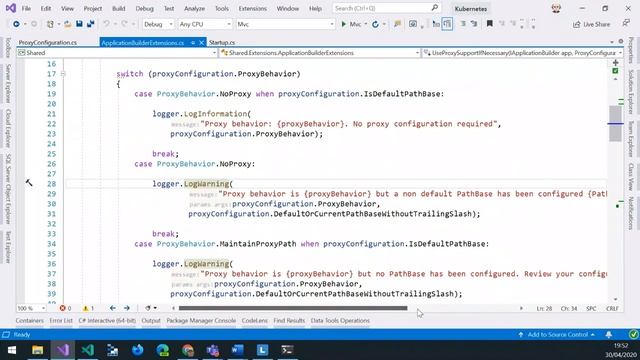Open the Any CPU platform dropdown
Screen dimensions: 640x360
pos(205,24)
